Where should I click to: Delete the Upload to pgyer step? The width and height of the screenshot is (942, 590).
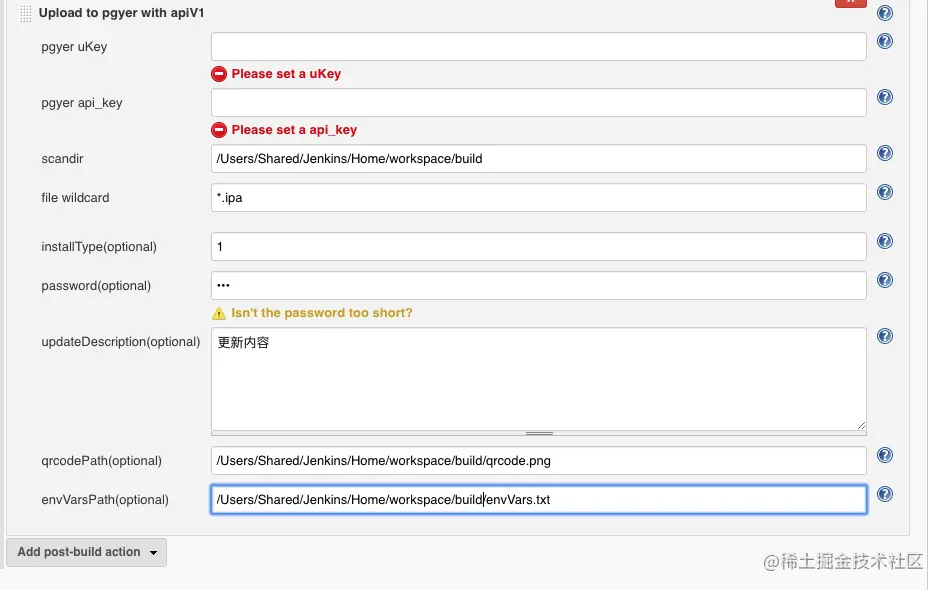point(850,4)
